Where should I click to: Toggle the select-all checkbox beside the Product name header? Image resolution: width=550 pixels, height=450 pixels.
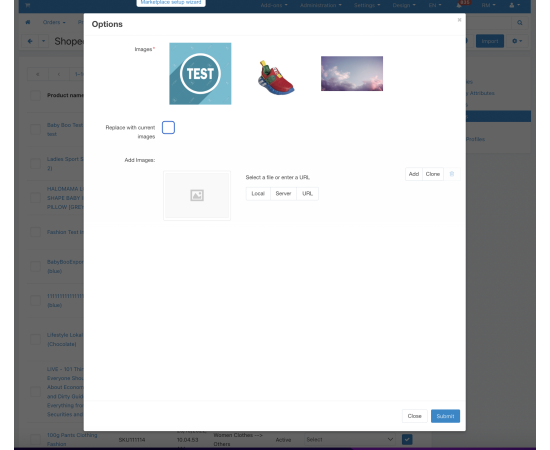coord(35,95)
